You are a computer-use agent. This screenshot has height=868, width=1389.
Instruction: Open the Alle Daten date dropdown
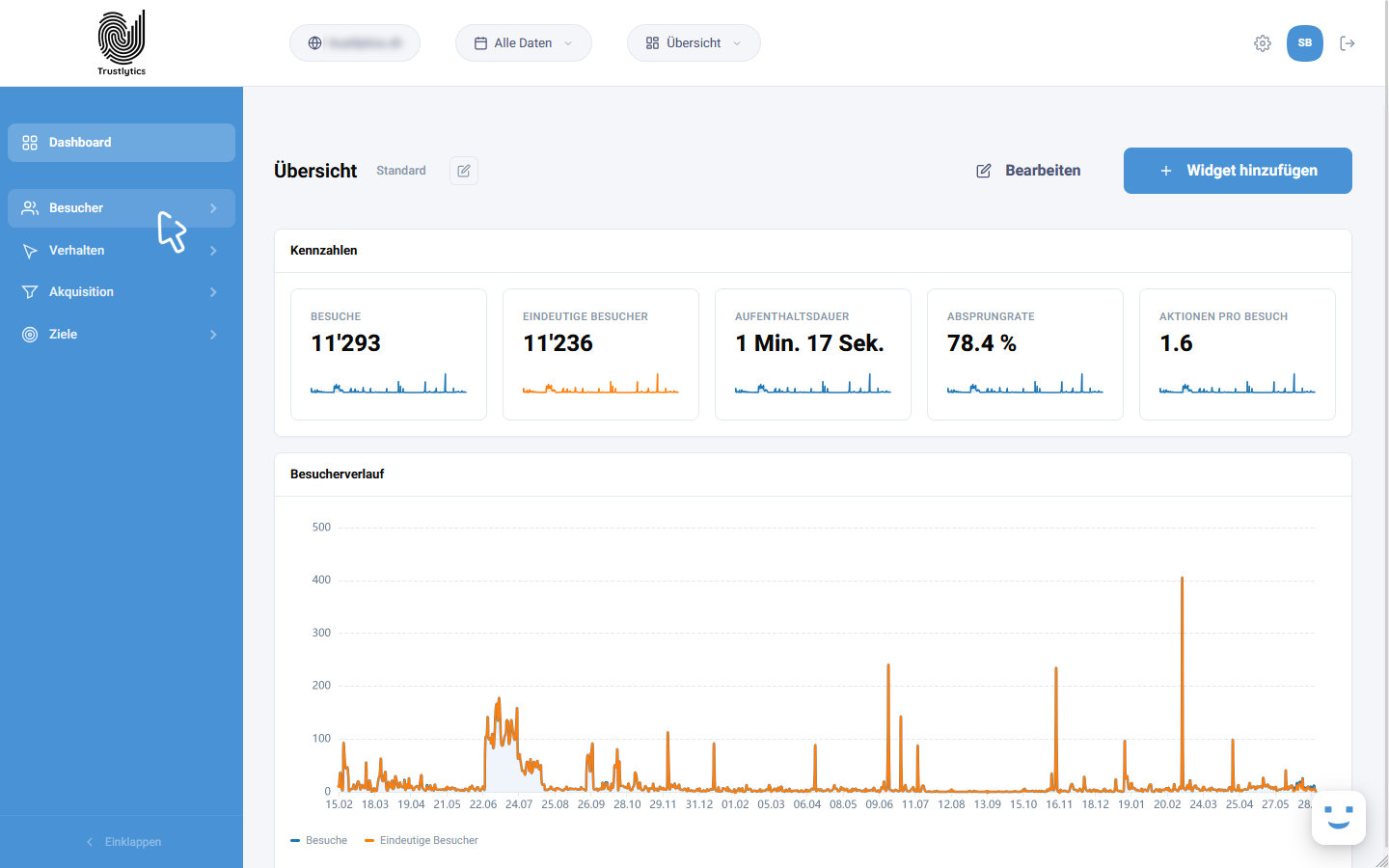(524, 43)
